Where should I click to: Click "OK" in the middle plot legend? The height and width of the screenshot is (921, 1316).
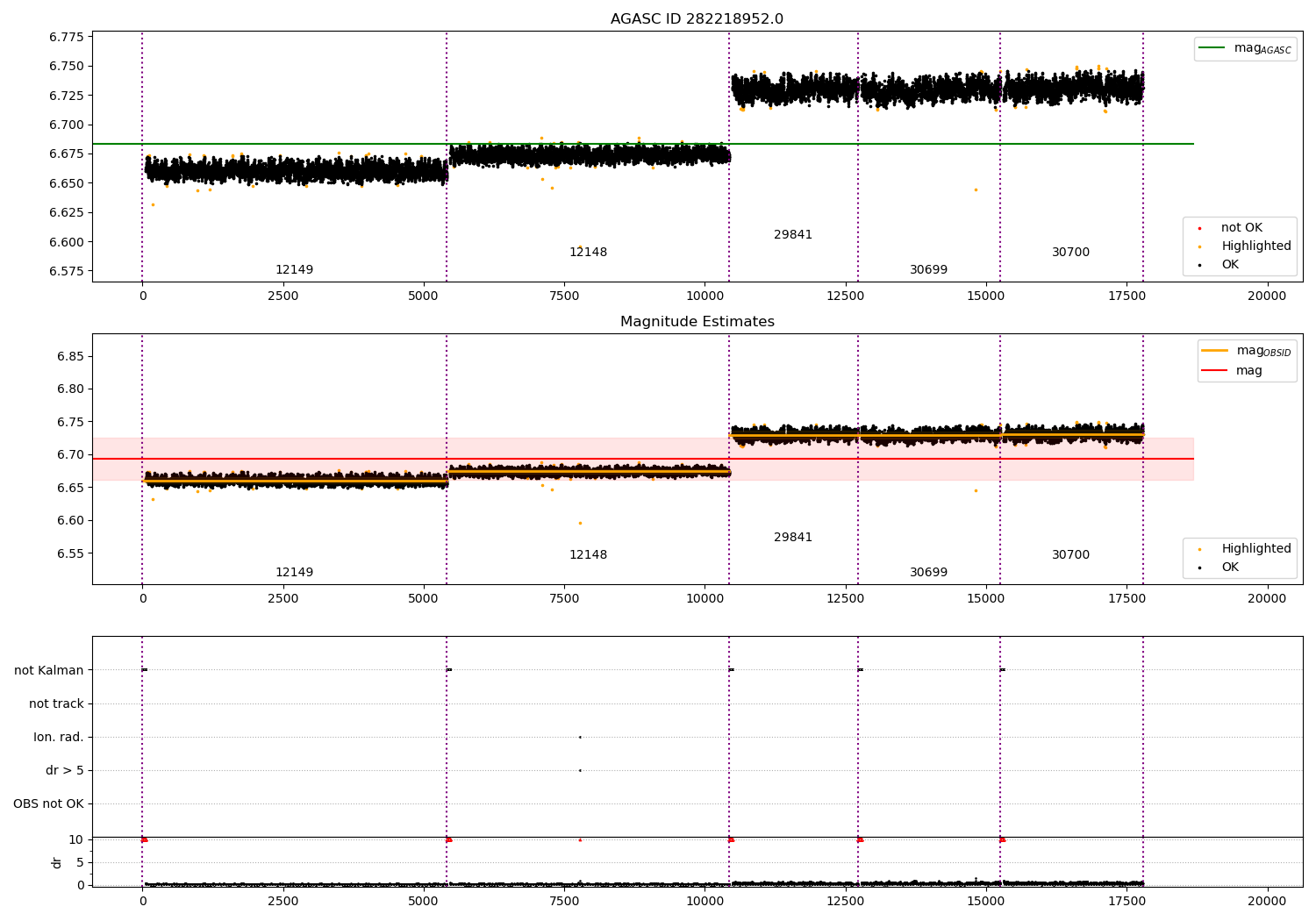click(1230, 568)
